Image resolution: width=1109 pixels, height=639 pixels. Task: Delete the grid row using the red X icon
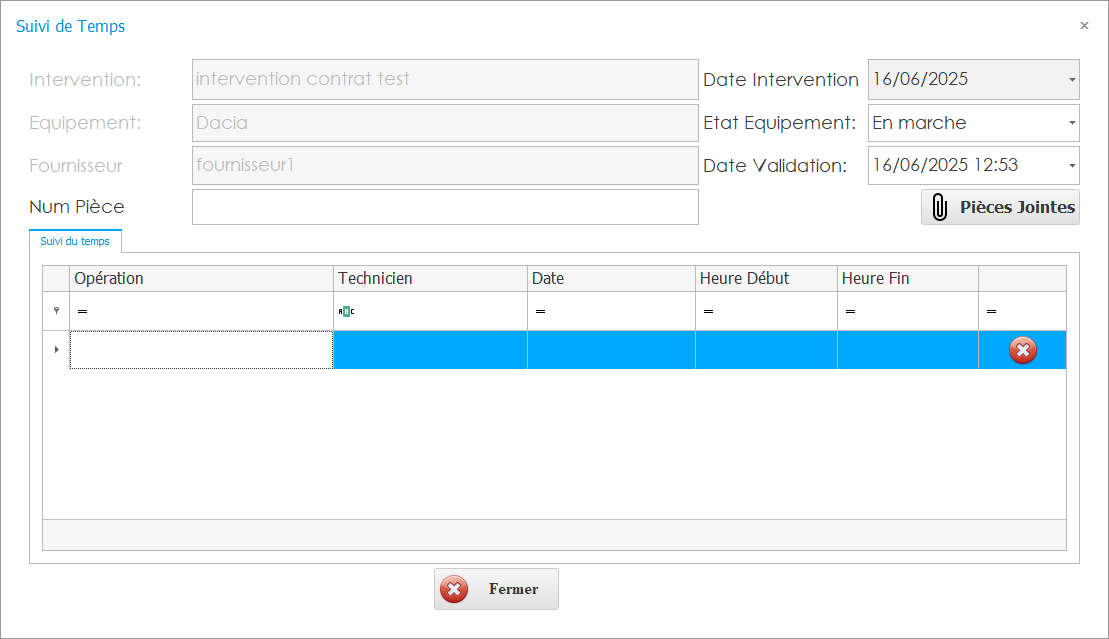1022,350
